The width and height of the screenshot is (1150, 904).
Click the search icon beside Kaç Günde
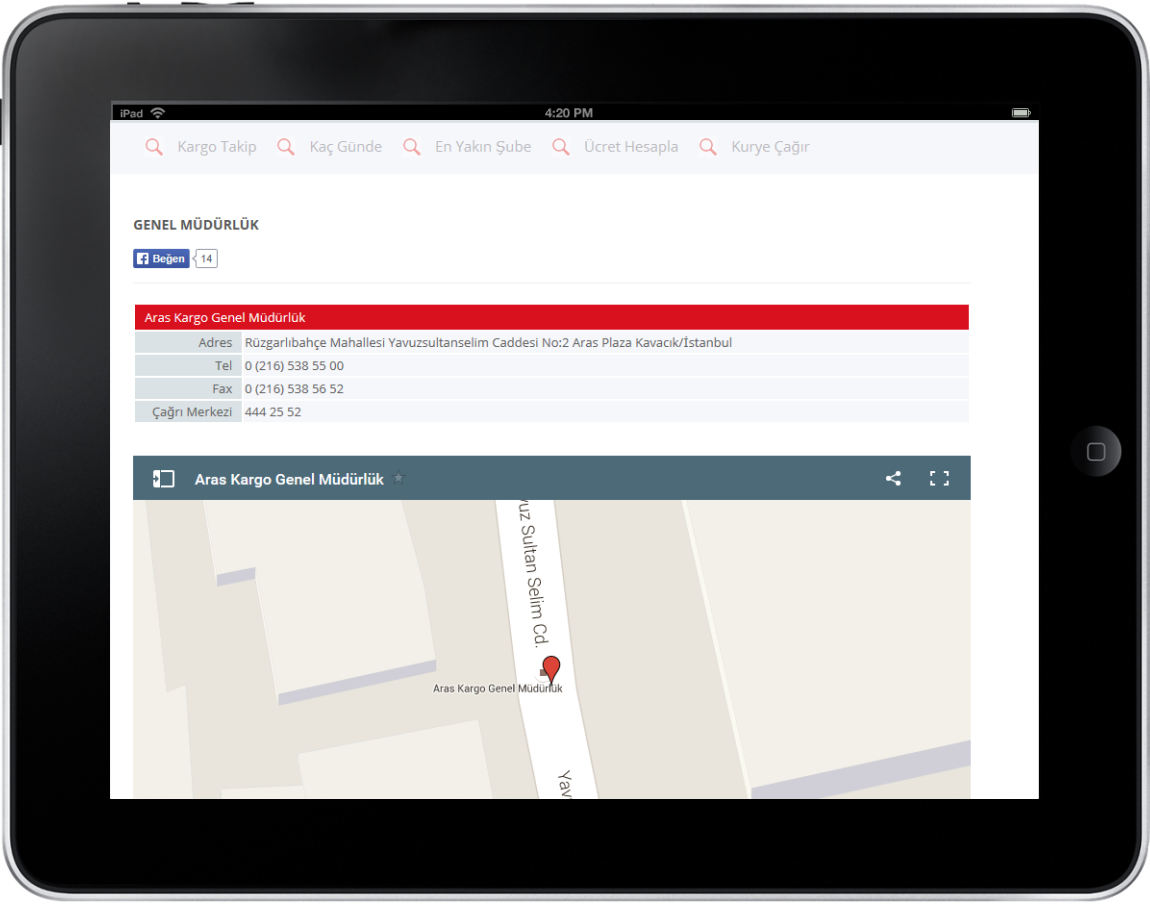pyautogui.click(x=286, y=147)
